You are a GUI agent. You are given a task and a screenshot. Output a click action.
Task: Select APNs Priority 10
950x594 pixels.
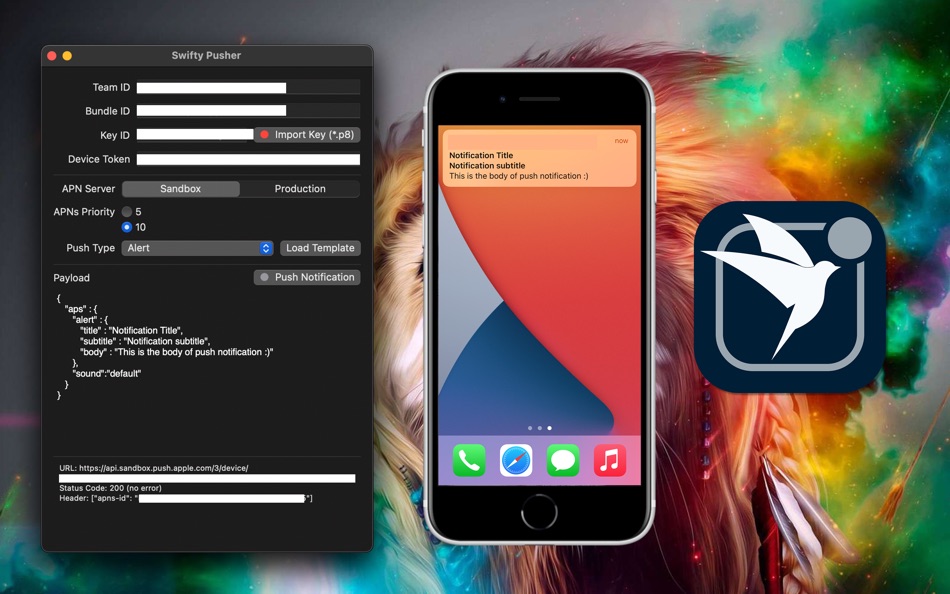[129, 227]
